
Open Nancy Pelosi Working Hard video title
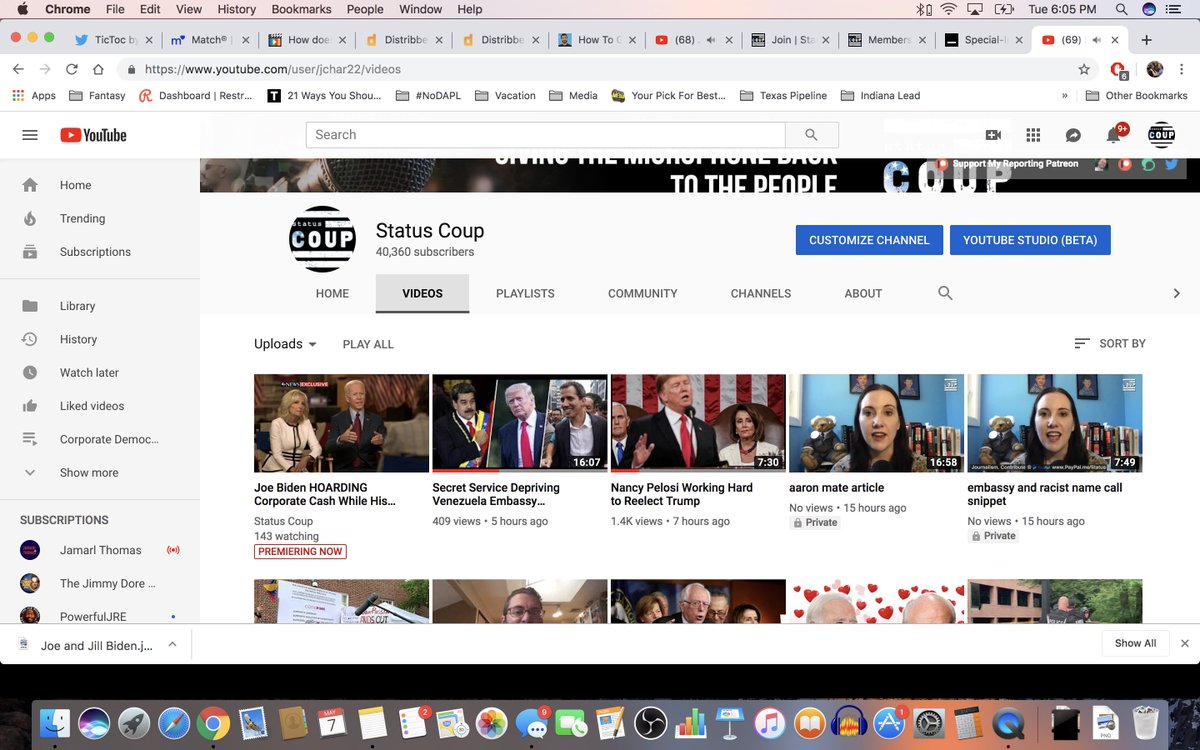tap(682, 494)
